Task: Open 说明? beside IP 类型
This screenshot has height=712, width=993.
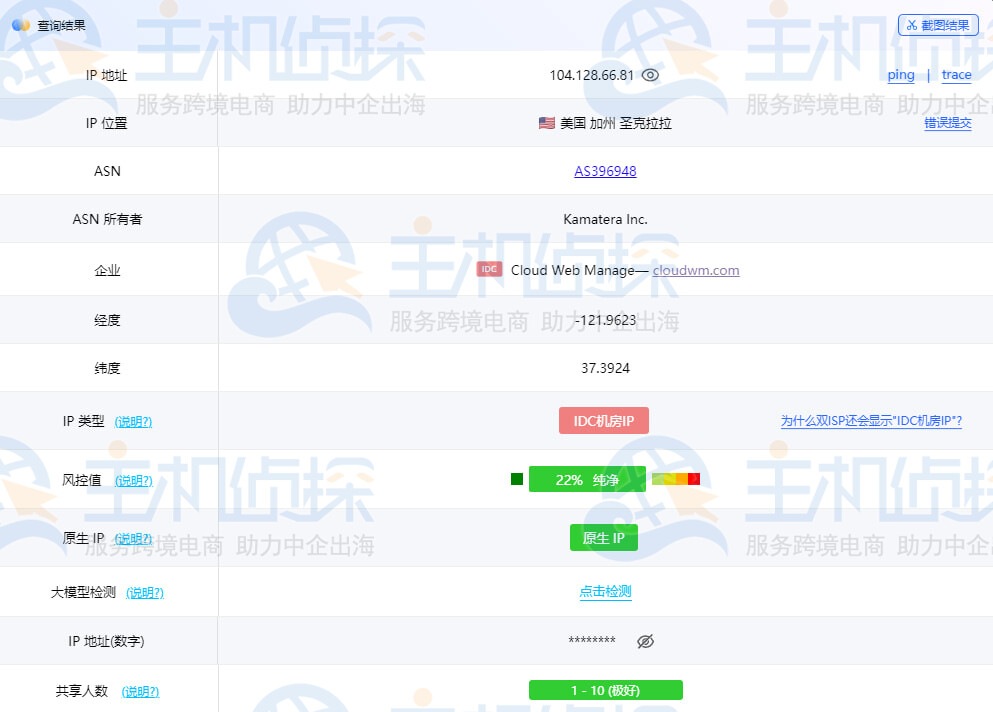Action: click(133, 422)
